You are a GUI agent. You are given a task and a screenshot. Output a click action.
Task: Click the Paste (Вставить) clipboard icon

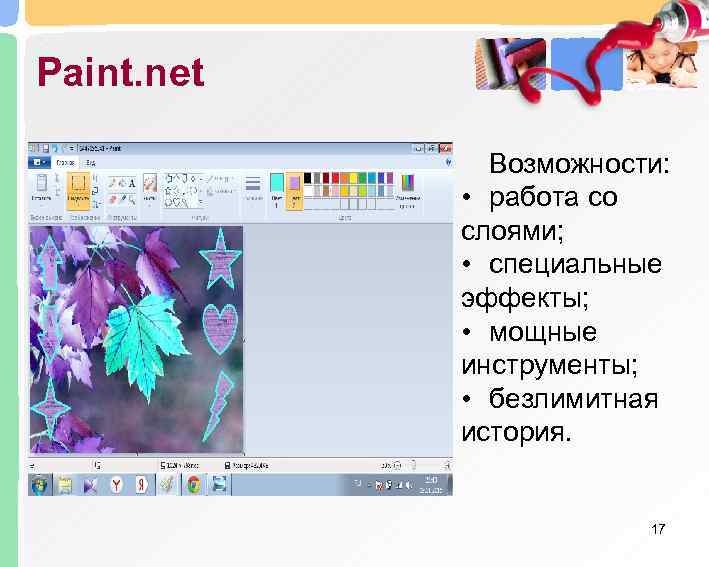[x=41, y=183]
